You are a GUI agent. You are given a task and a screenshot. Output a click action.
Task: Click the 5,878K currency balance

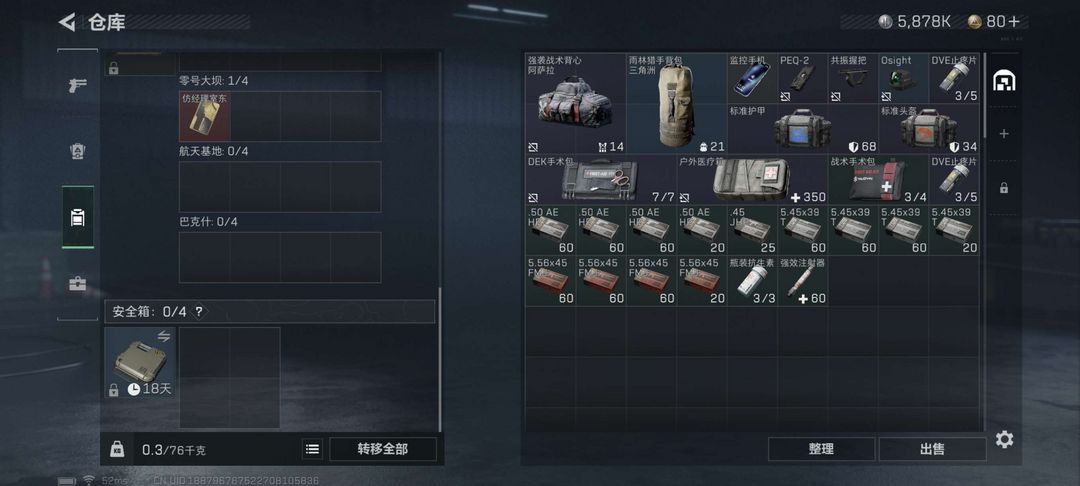coord(915,22)
